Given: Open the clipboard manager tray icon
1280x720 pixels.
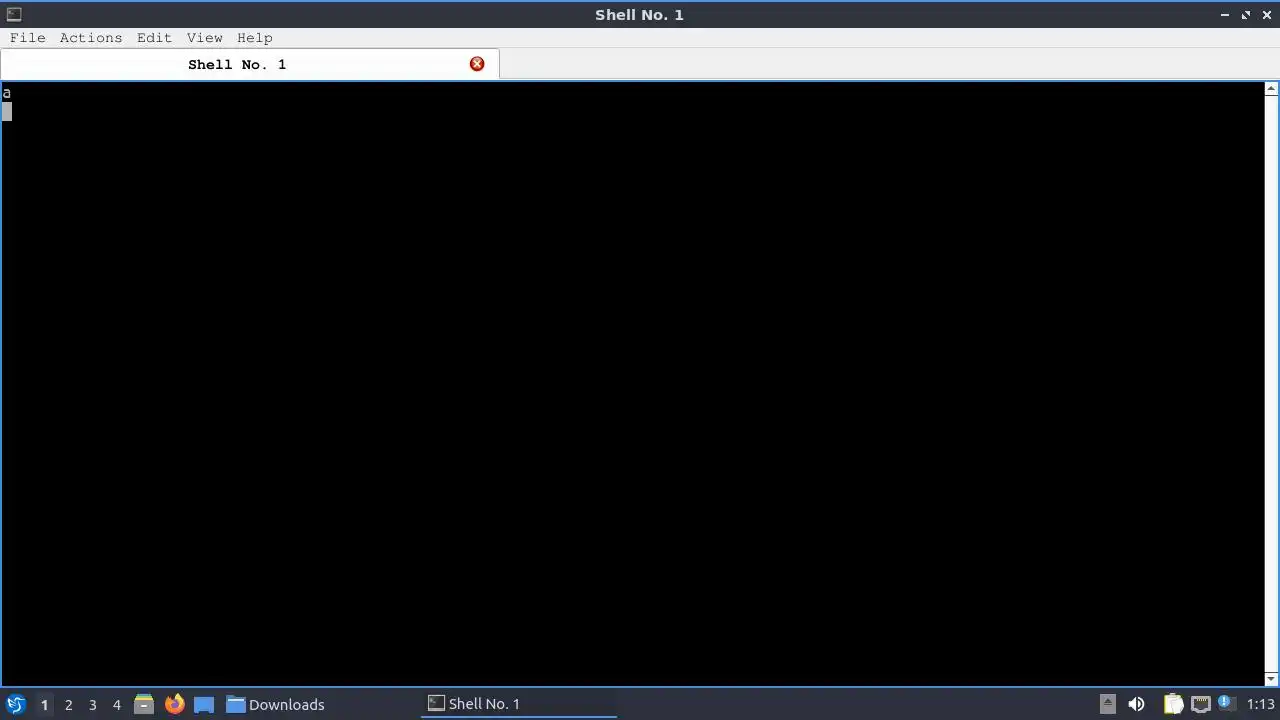Looking at the screenshot, I should point(1173,704).
